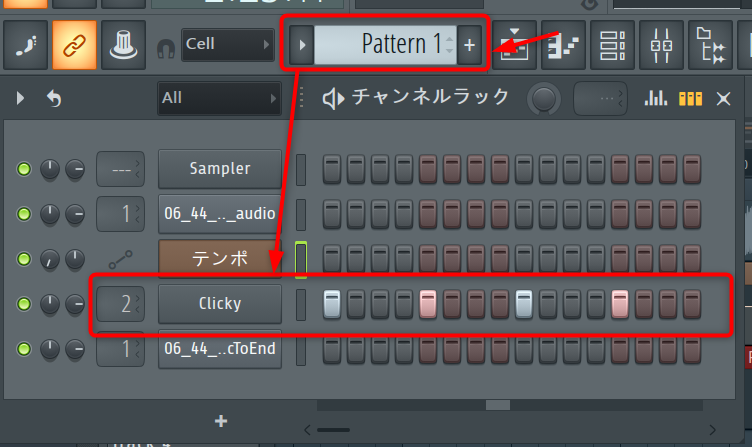
Task: Click the swing knob in the channel rack header
Action: [544, 98]
